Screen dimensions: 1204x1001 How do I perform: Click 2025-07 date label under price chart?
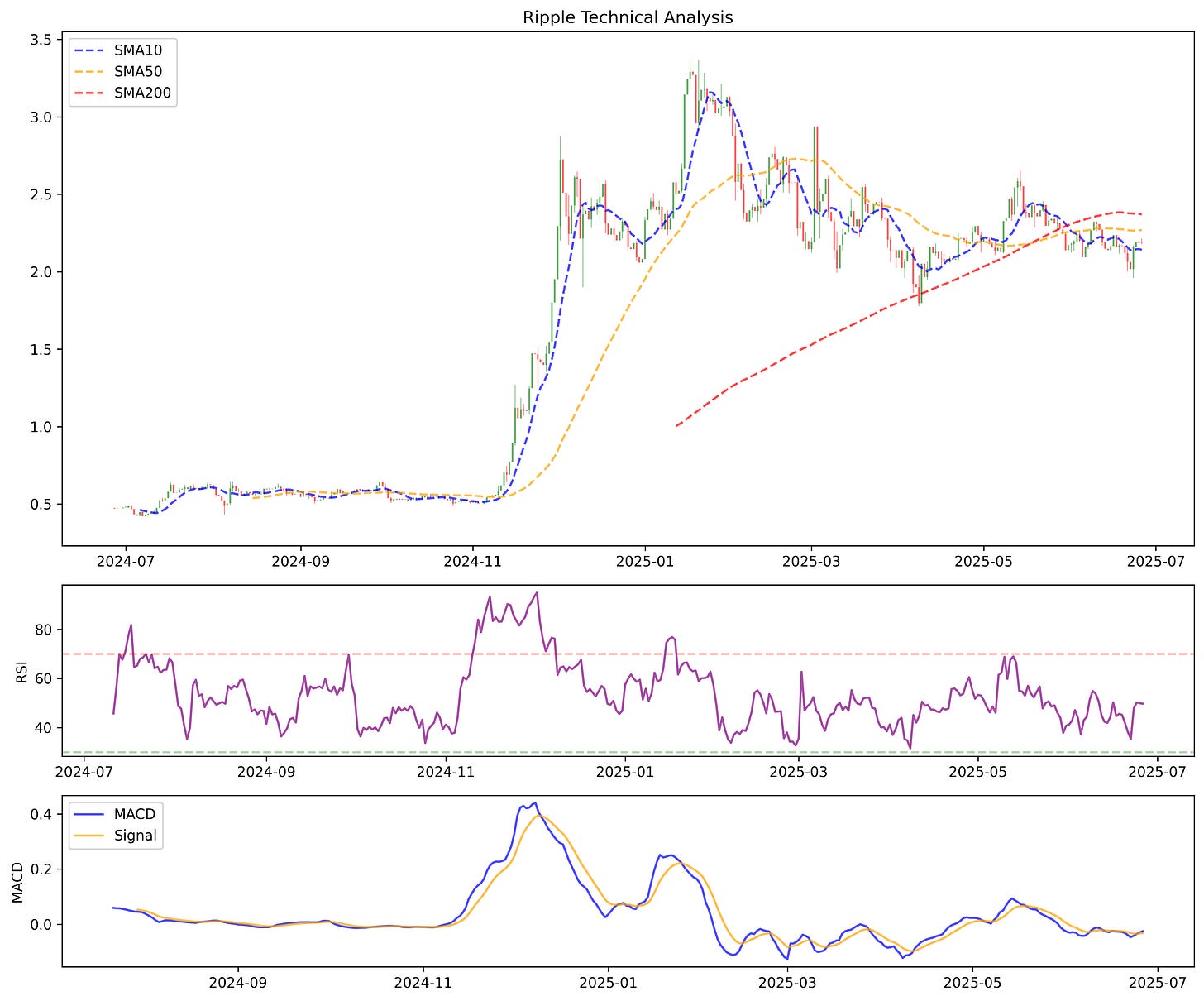tap(1155, 563)
